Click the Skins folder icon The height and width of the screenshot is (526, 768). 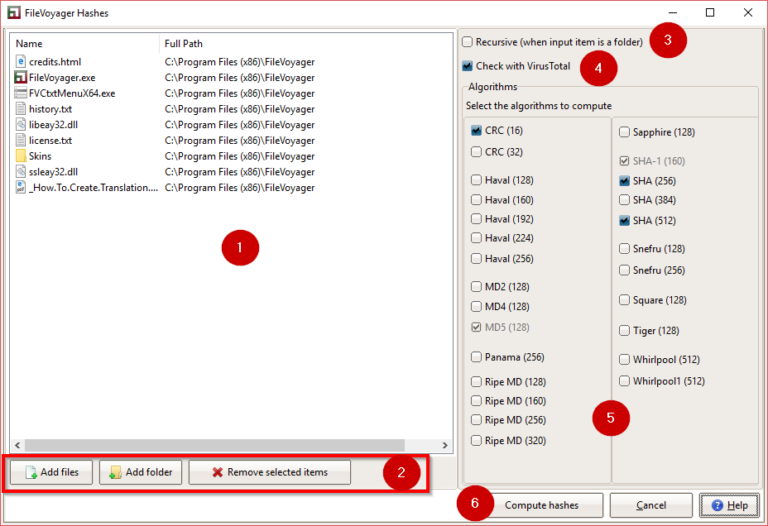pyautogui.click(x=21, y=156)
